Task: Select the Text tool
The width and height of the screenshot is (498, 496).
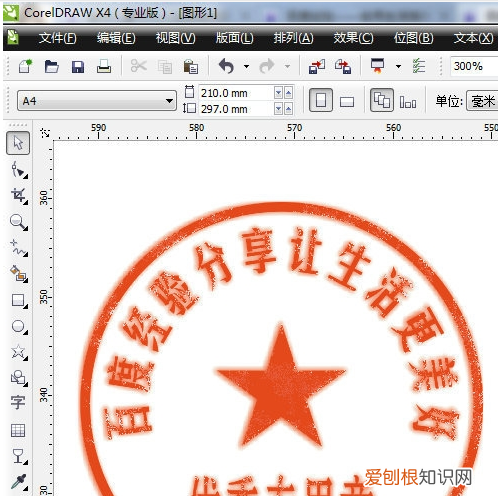Action: point(18,402)
